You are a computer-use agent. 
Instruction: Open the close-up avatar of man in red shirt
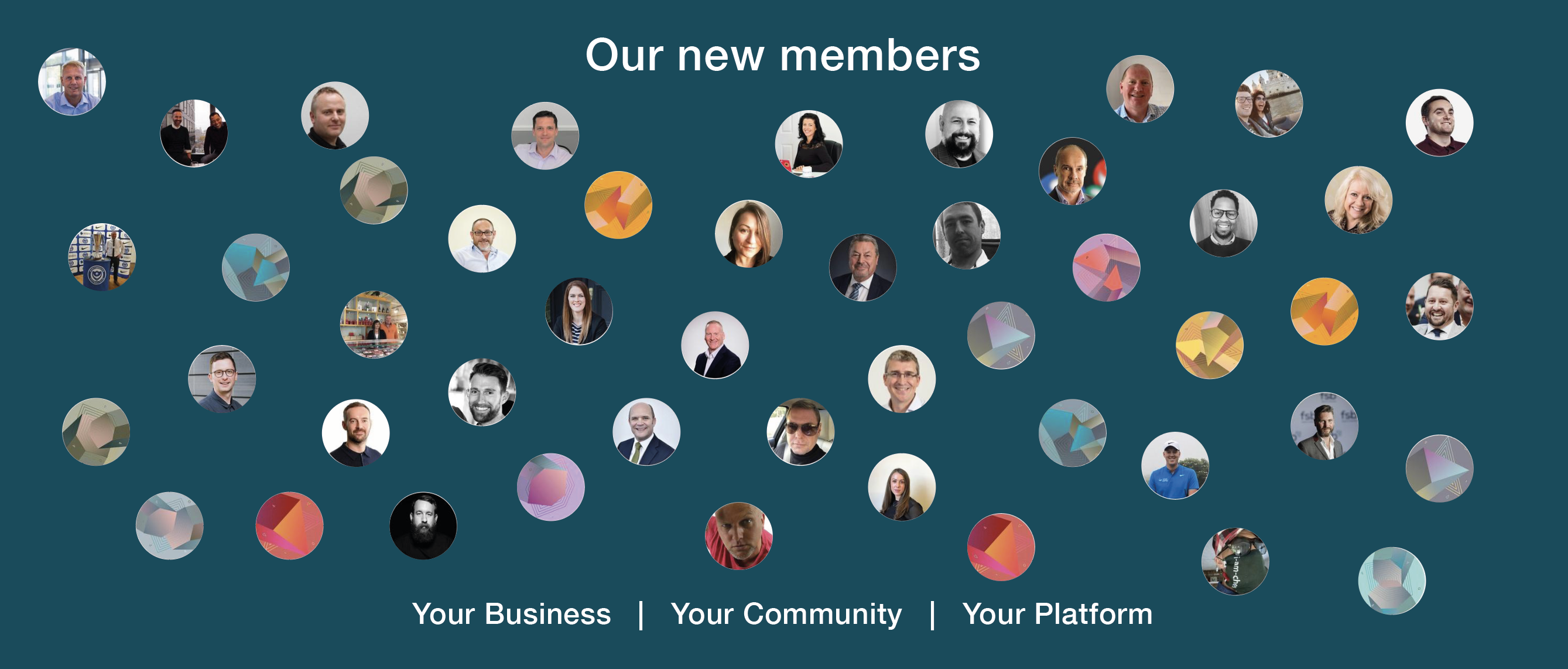[739, 536]
